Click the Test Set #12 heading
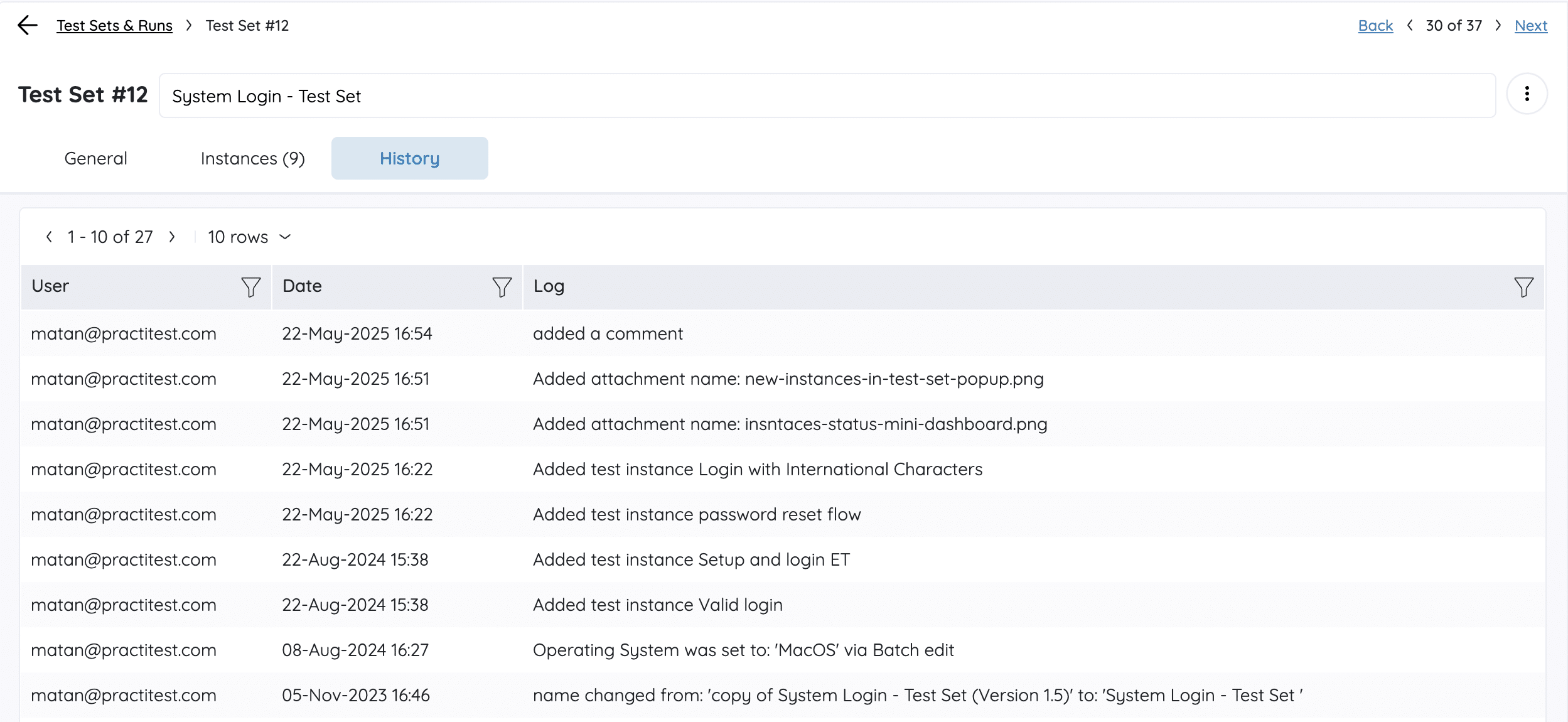Viewport: 1568px width, 722px height. coord(83,95)
